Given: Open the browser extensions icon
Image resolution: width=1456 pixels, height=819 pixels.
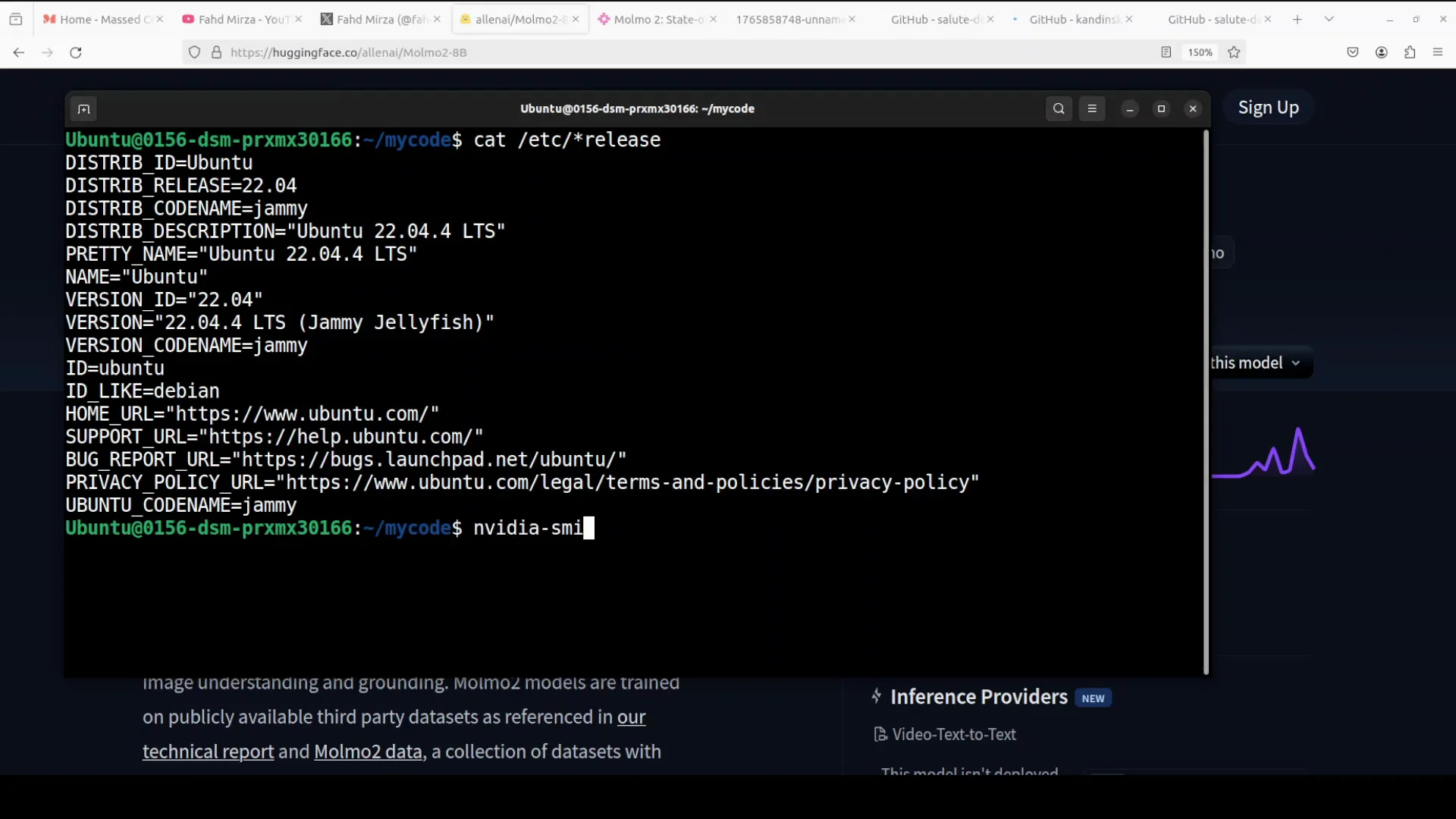Looking at the screenshot, I should coord(1410,52).
